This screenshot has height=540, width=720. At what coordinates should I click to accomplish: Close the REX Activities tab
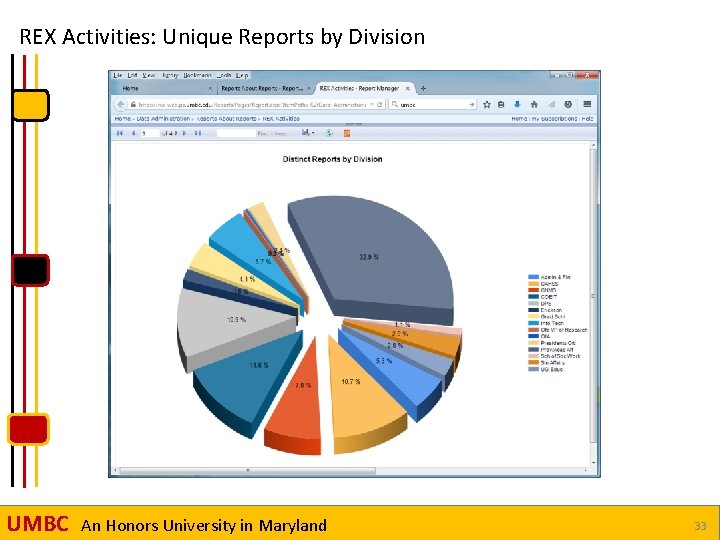[x=408, y=88]
